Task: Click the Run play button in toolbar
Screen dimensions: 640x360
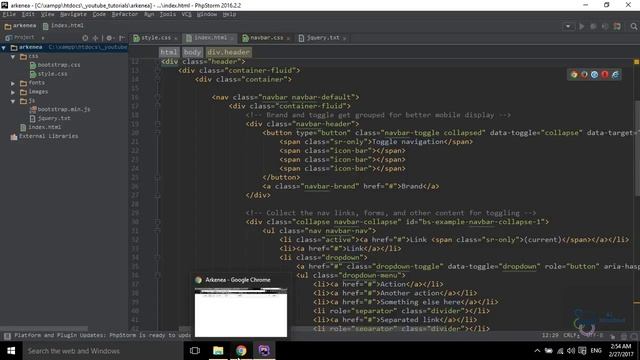Action: 581,26
